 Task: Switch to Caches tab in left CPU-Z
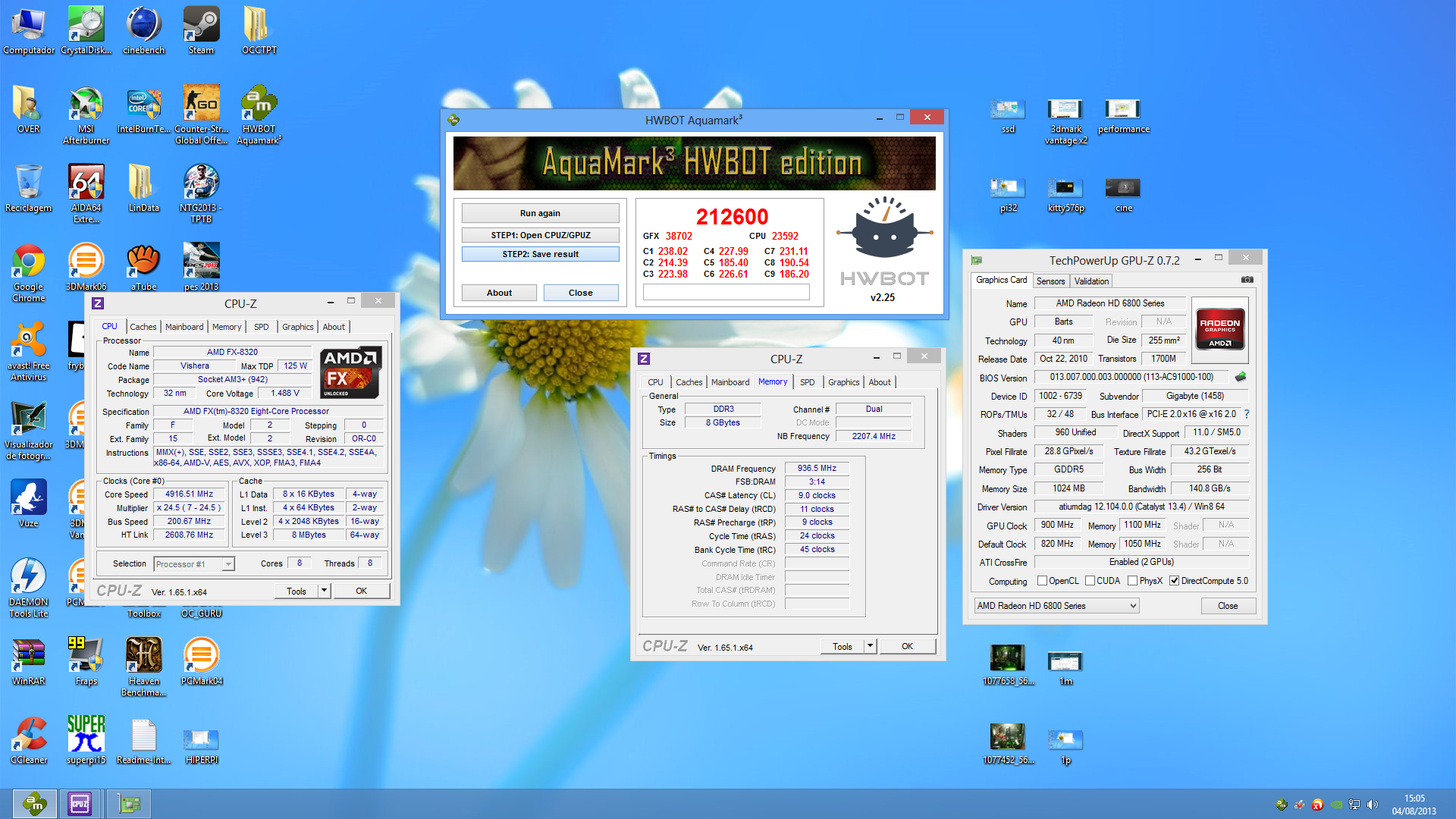143,327
